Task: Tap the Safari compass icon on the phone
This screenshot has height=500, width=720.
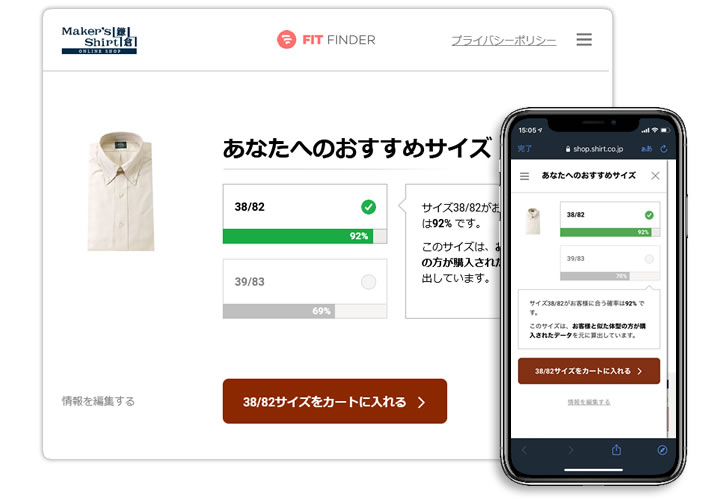Action: (x=662, y=450)
